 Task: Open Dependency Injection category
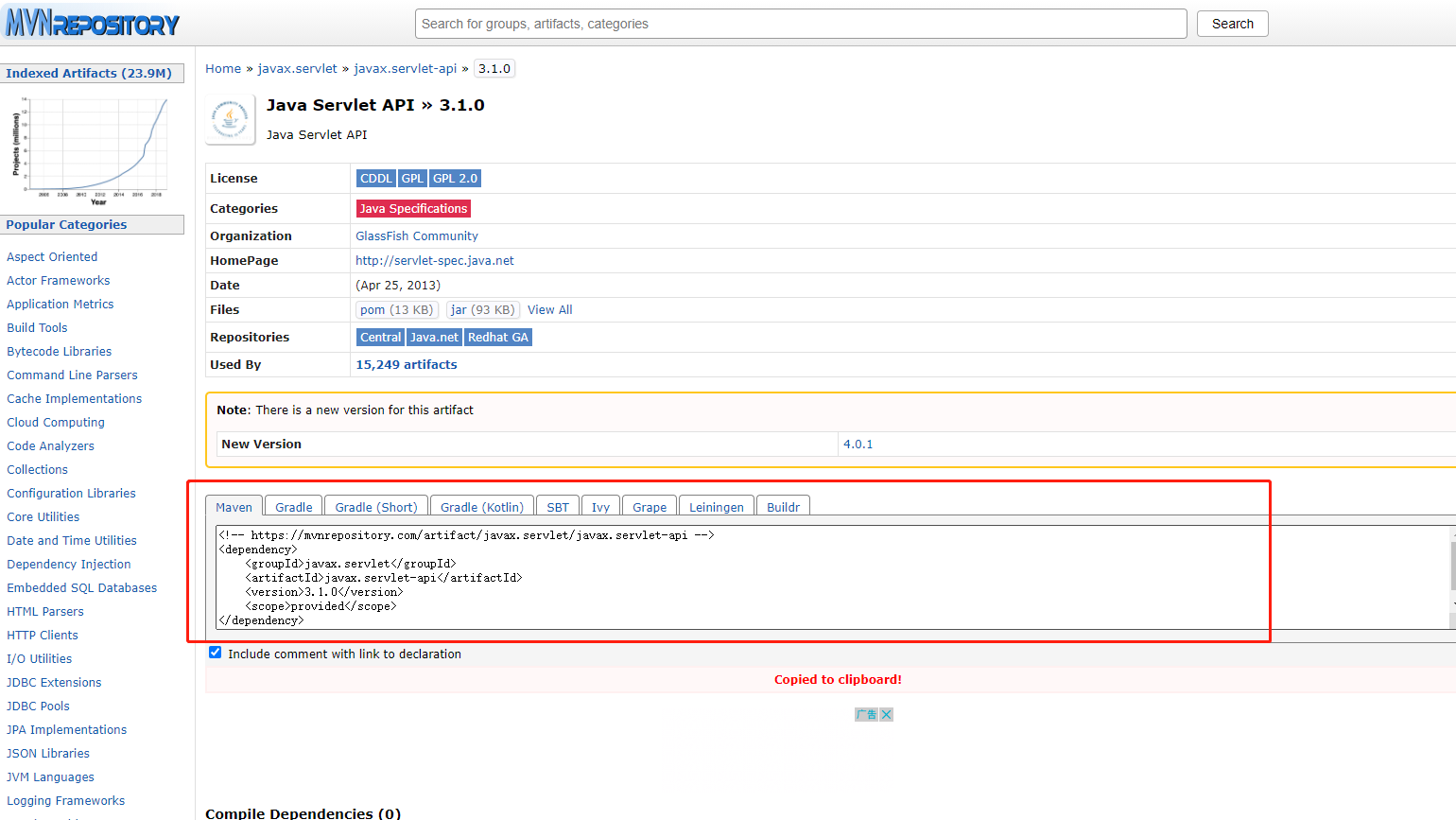(x=69, y=564)
